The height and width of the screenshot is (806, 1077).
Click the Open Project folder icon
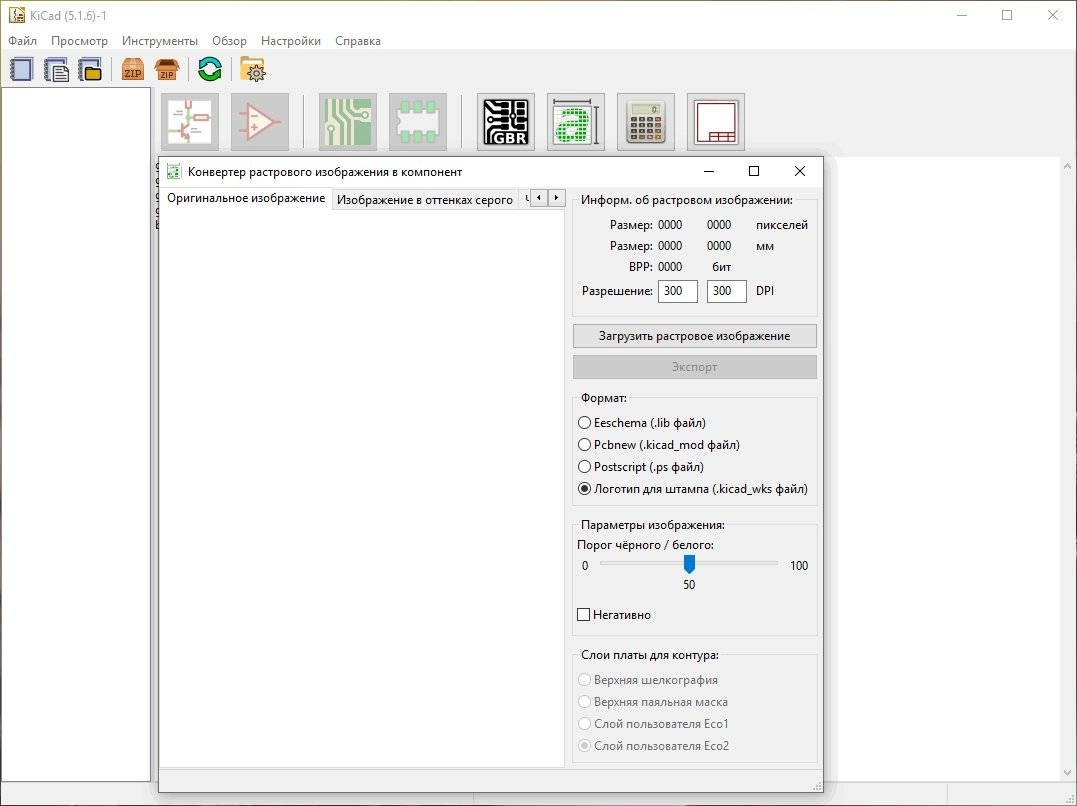[90, 69]
